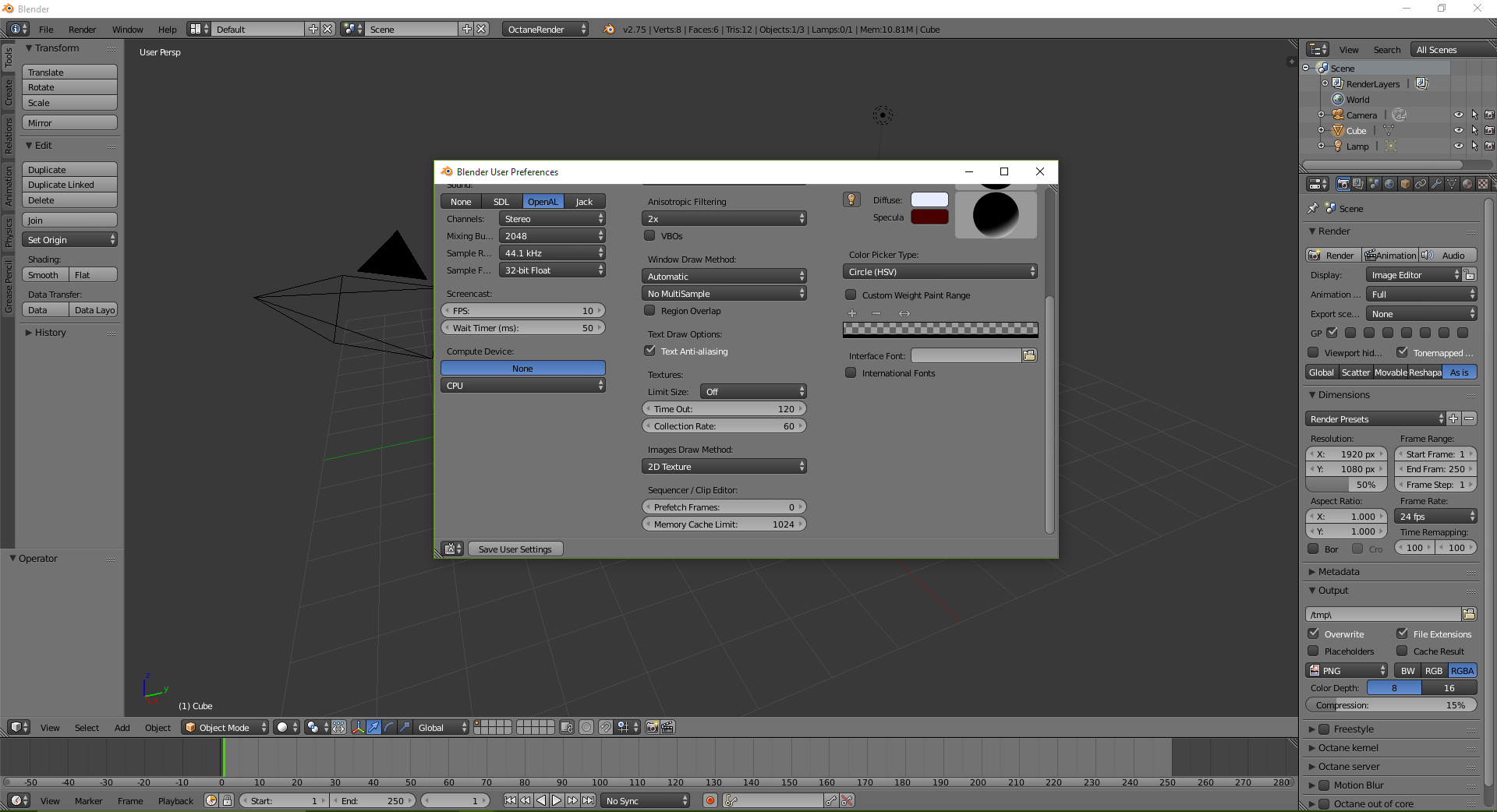
Task: Click the interface font file browser icon
Action: point(1029,355)
